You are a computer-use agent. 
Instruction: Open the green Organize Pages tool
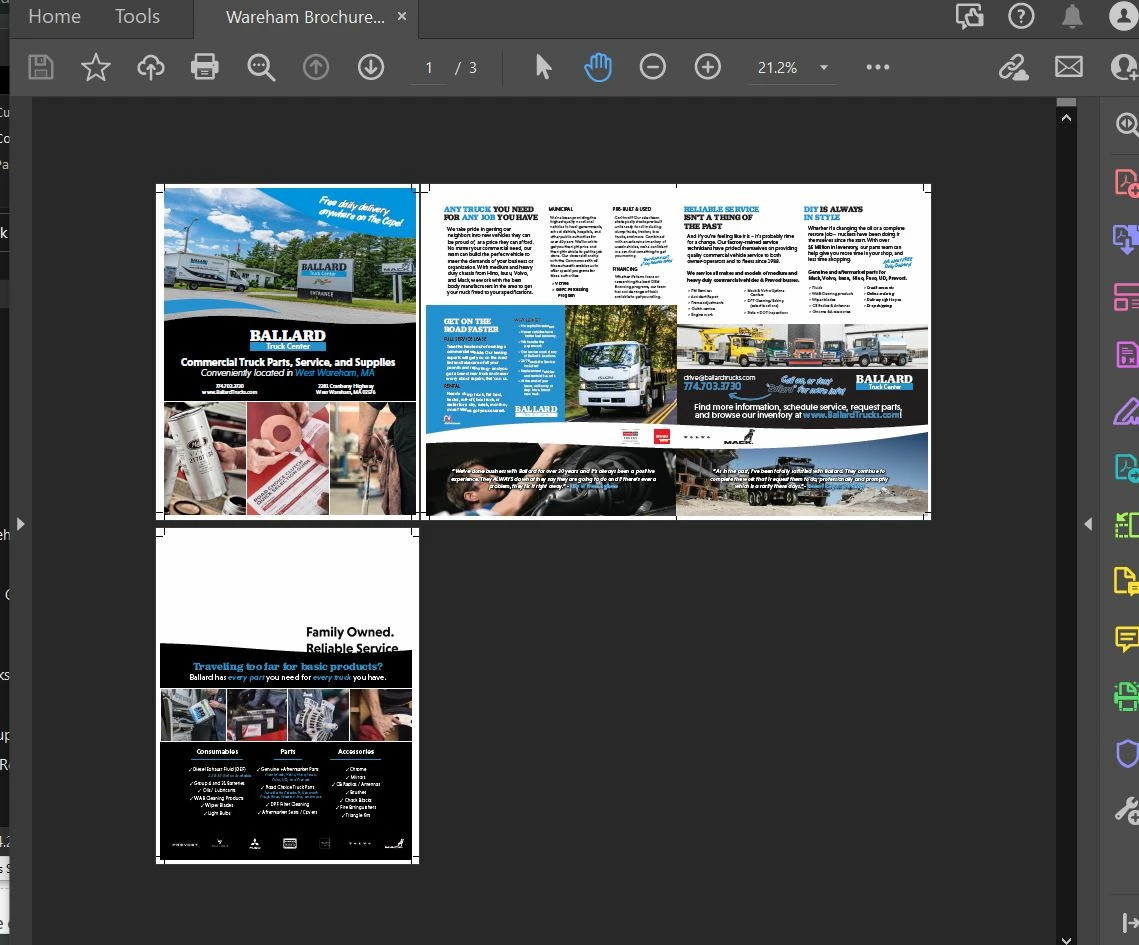coord(1127,524)
